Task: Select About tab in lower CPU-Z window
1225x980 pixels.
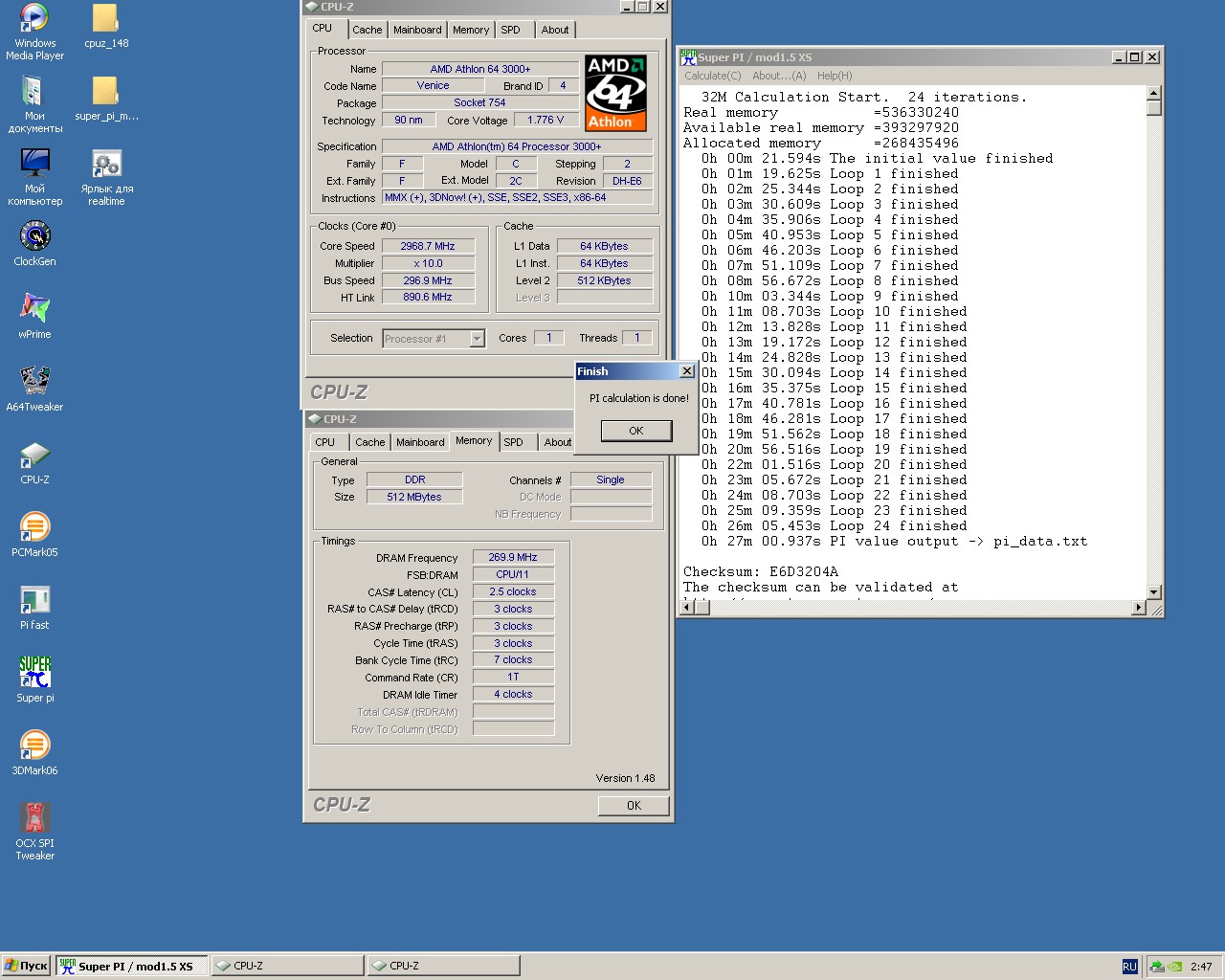Action: 557,442
